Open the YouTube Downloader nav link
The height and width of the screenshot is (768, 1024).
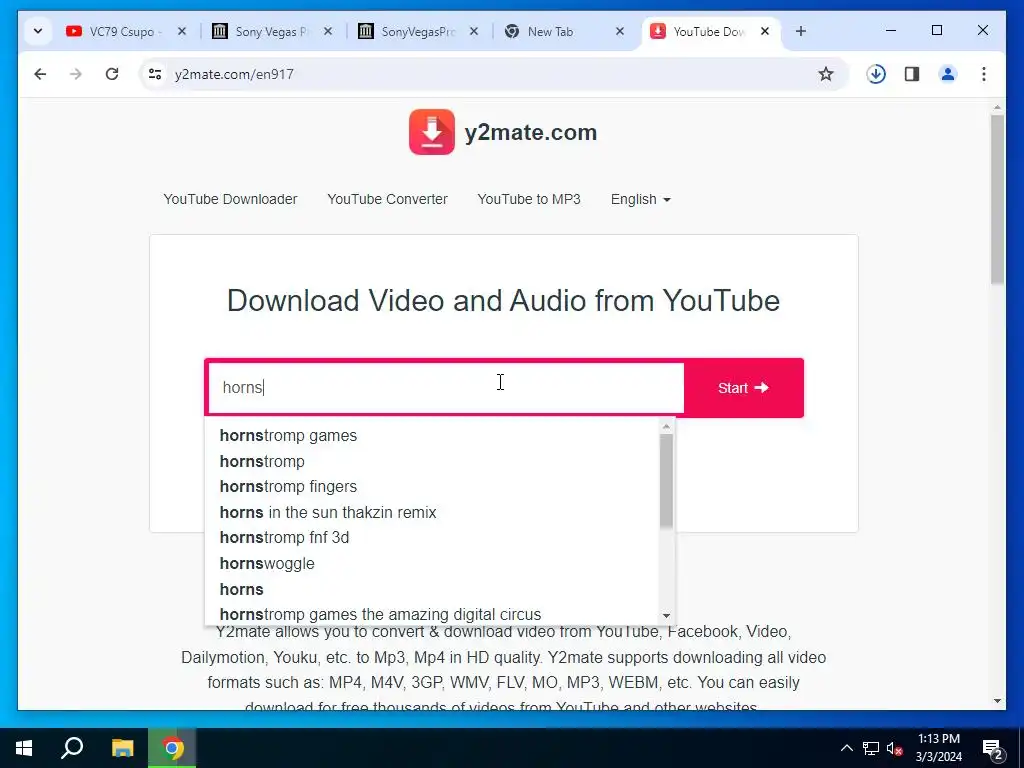230,199
